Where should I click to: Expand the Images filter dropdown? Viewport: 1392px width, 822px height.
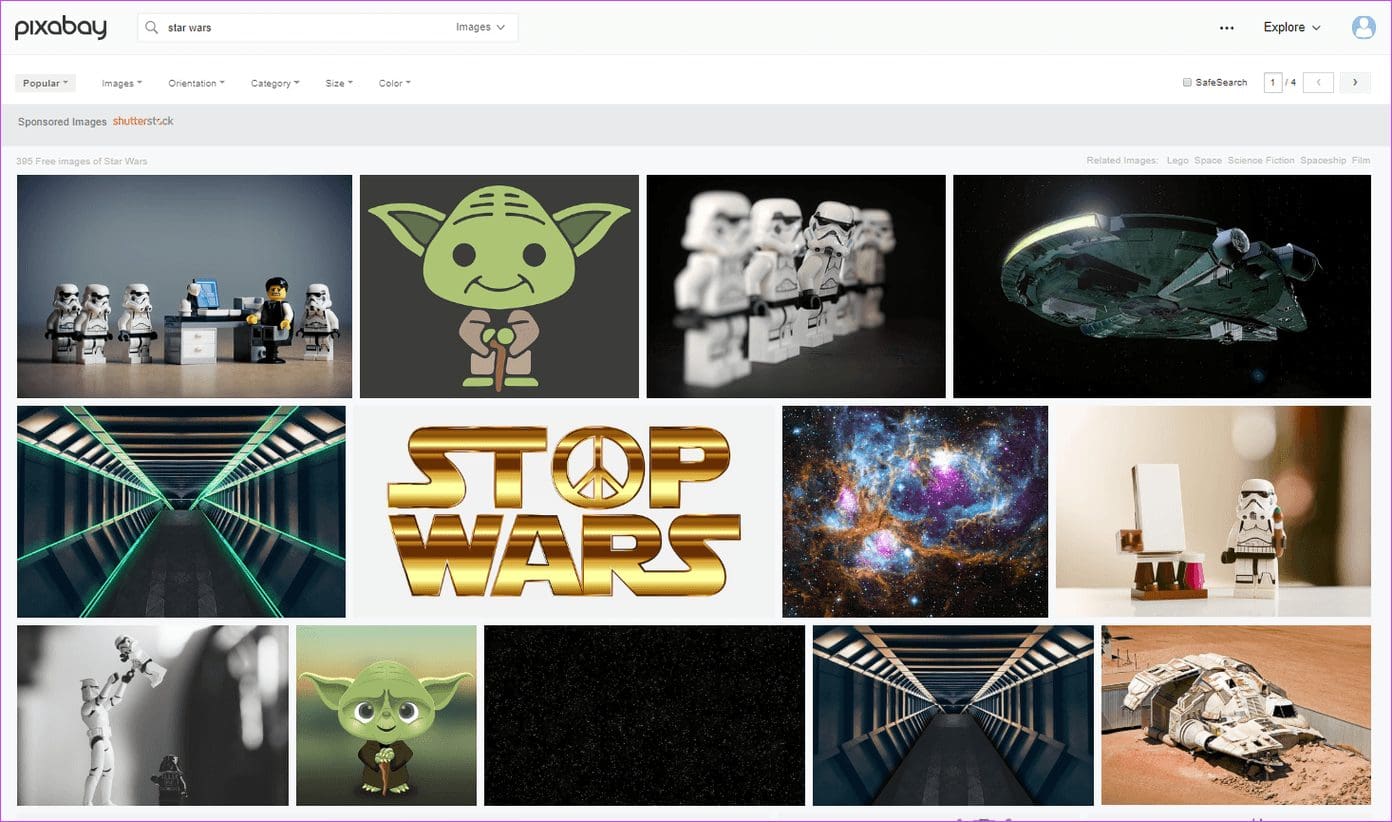pyautogui.click(x=122, y=83)
